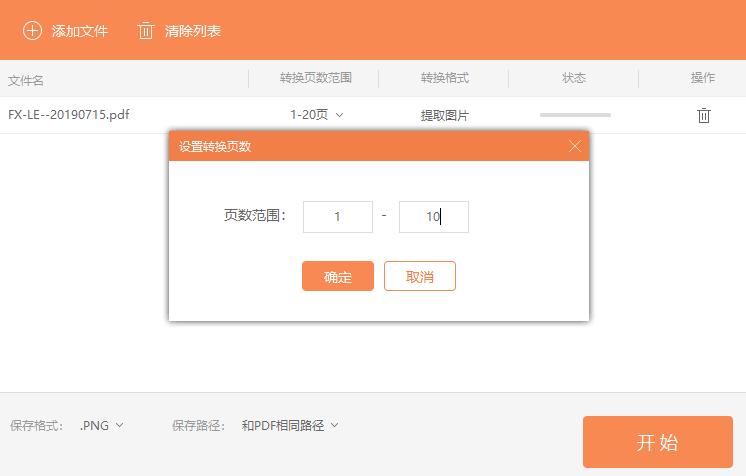Click the 清除列表 label
Viewport: 746px width, 476px height.
tap(193, 31)
